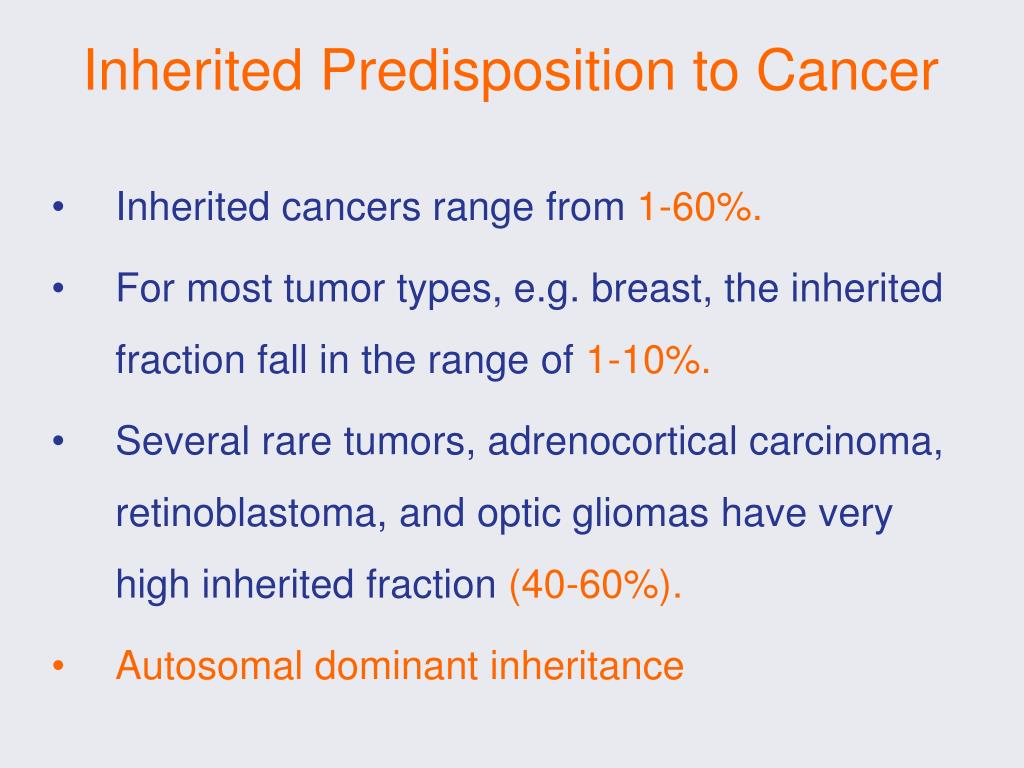Click the slide title Inherited Predisposition to Cancer
Screen dimensions: 1024x768
click(511, 71)
